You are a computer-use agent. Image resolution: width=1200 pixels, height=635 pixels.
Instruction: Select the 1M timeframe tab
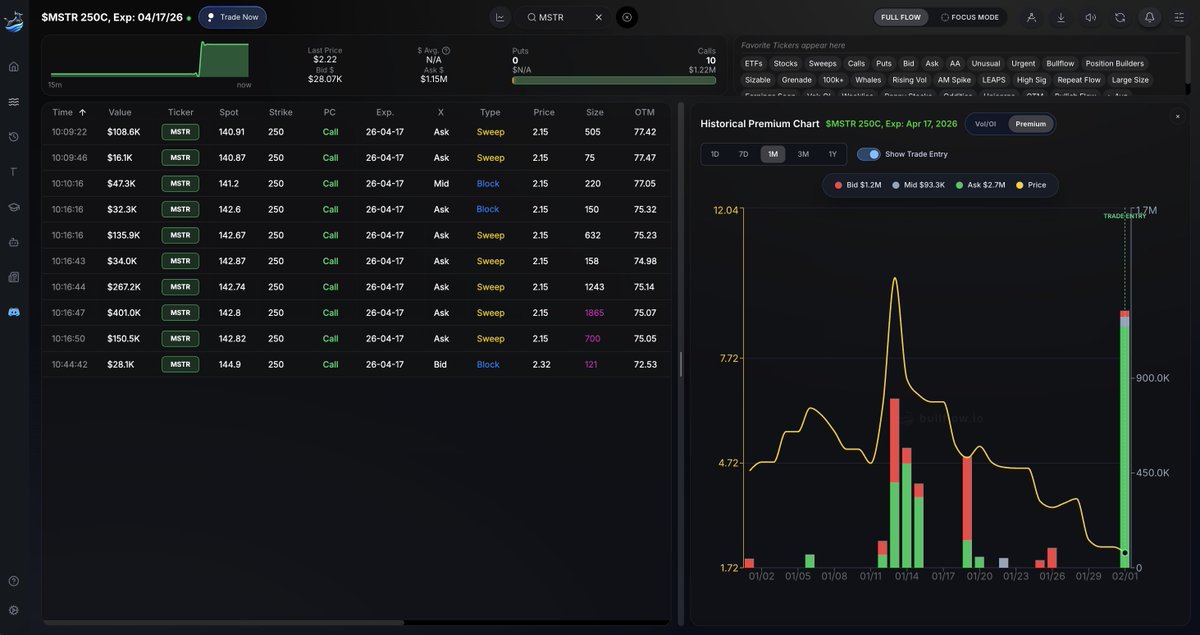pos(773,154)
